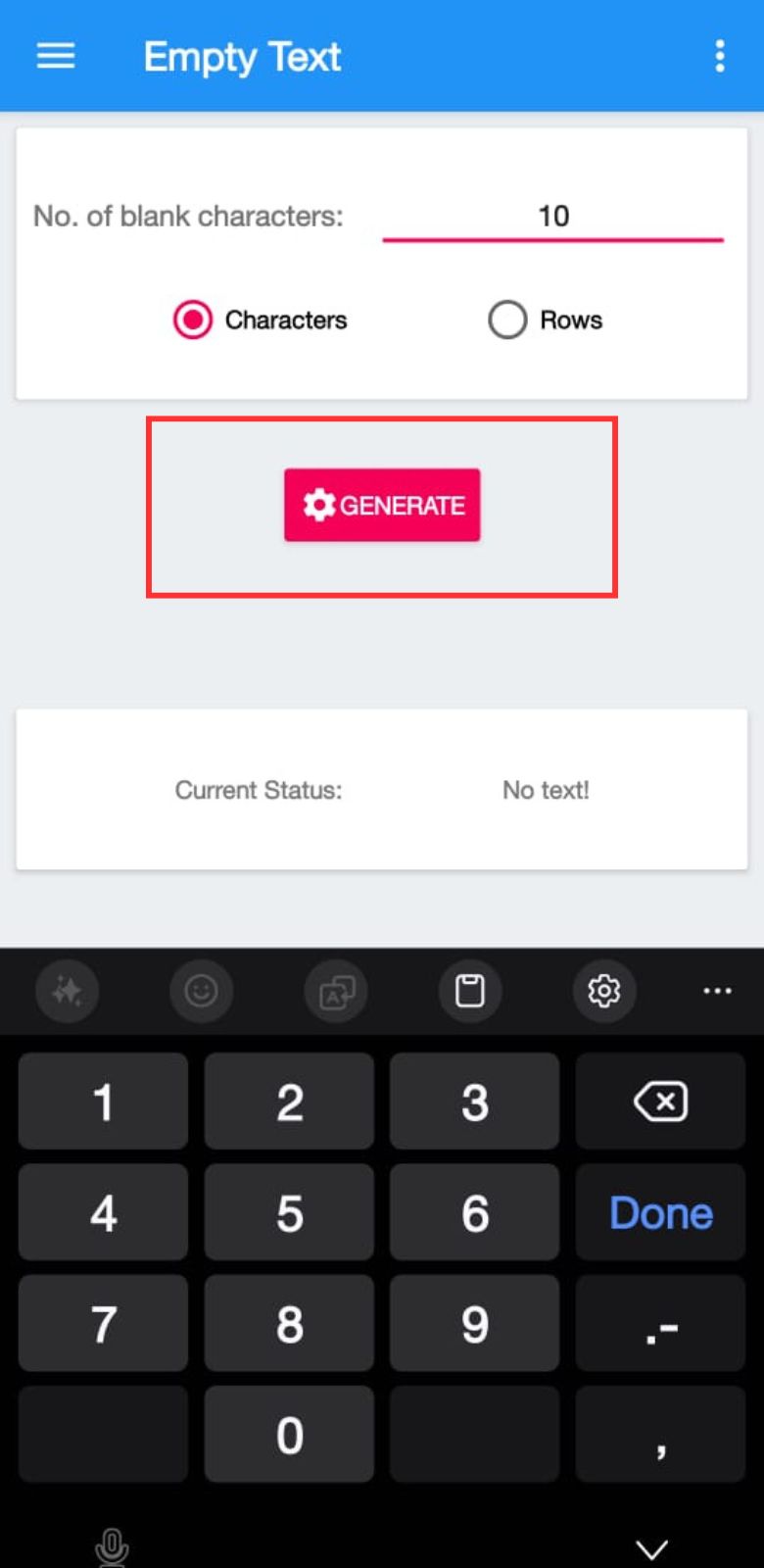
Task: Select the Rows radio button
Action: (x=507, y=319)
